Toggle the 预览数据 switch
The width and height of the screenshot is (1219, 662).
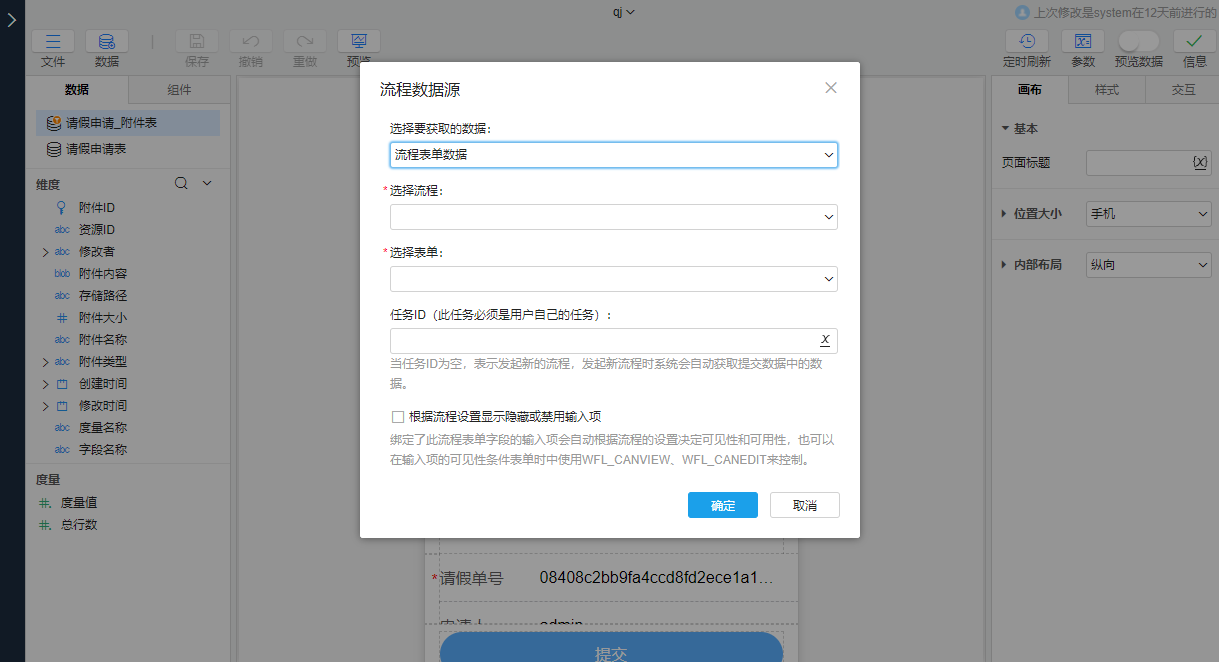click(1138, 41)
